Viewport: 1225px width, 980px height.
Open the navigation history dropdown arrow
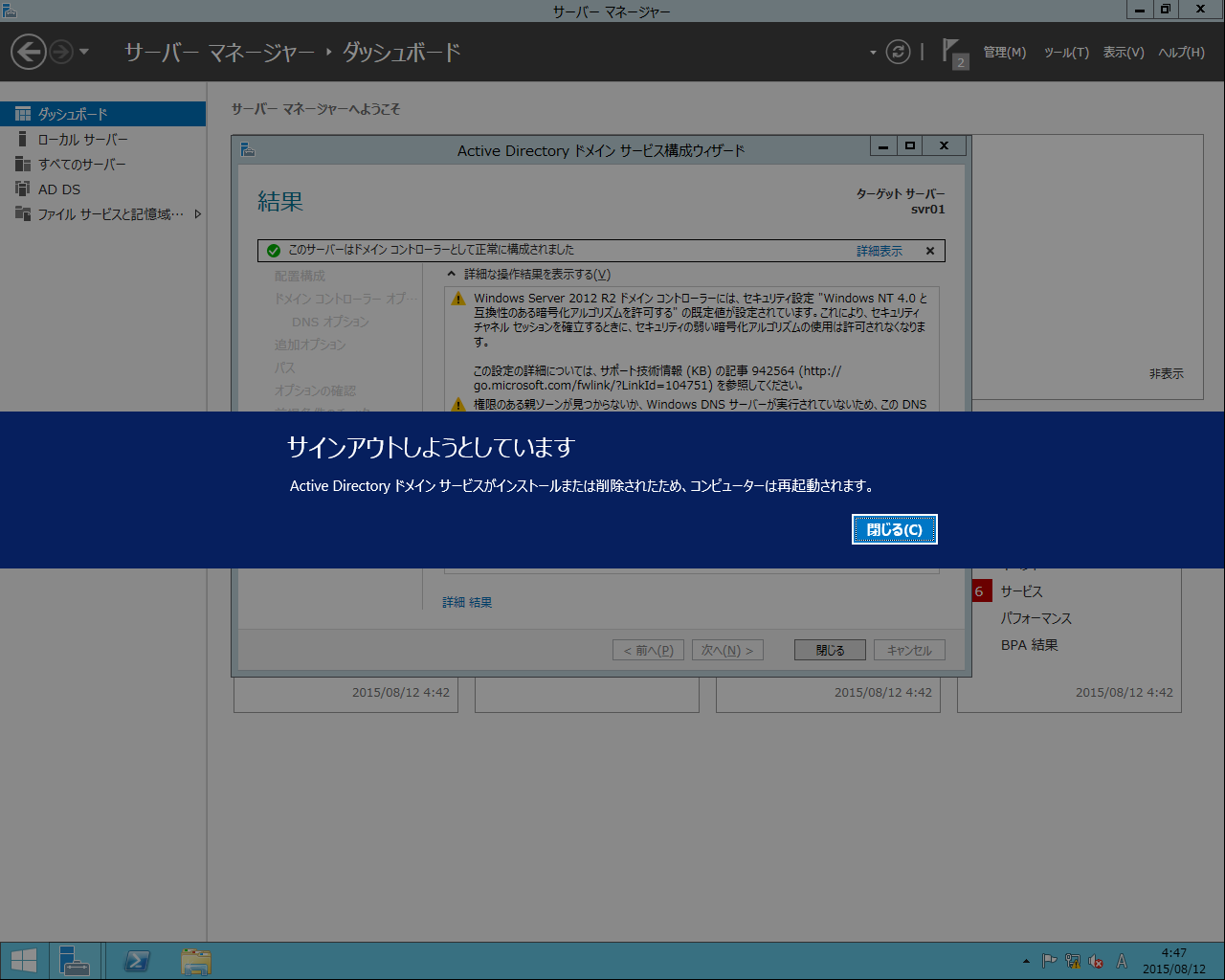point(84,52)
